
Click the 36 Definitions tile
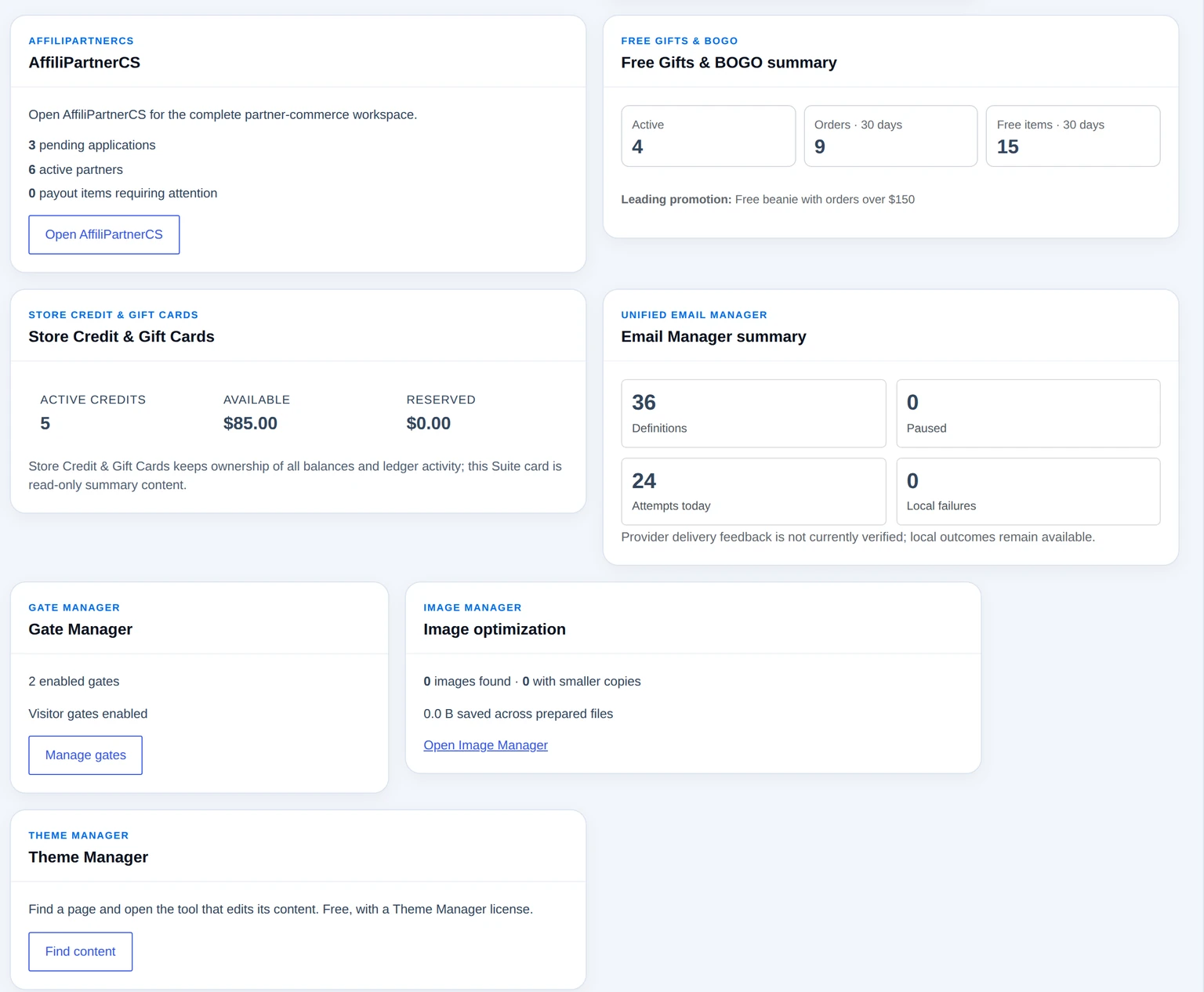pyautogui.click(x=753, y=414)
